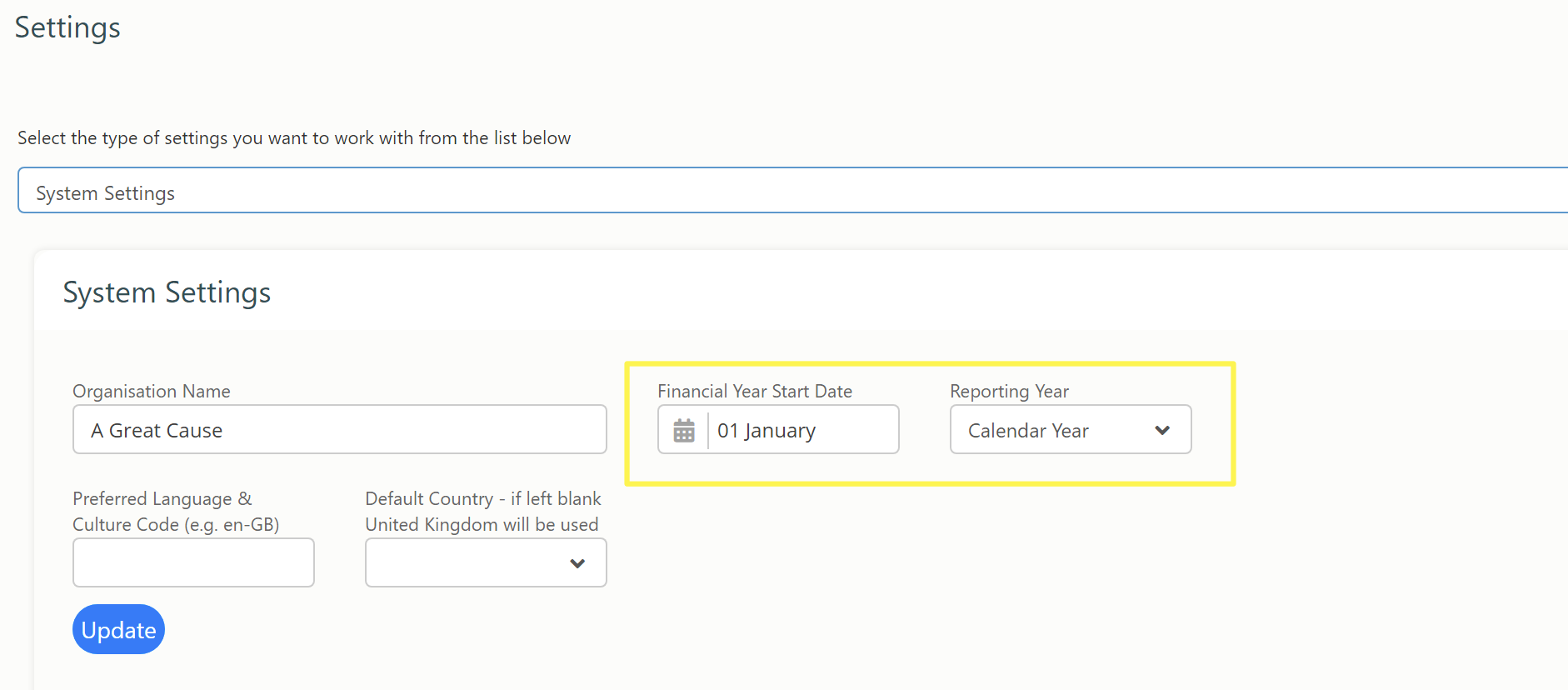
Task: Click the Reporting Year label
Action: click(x=1009, y=391)
